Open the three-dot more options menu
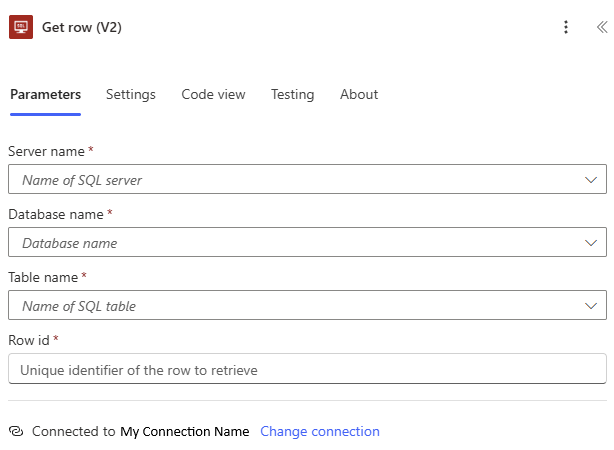Screen dimensions: 614x450 pyautogui.click(x=566, y=27)
